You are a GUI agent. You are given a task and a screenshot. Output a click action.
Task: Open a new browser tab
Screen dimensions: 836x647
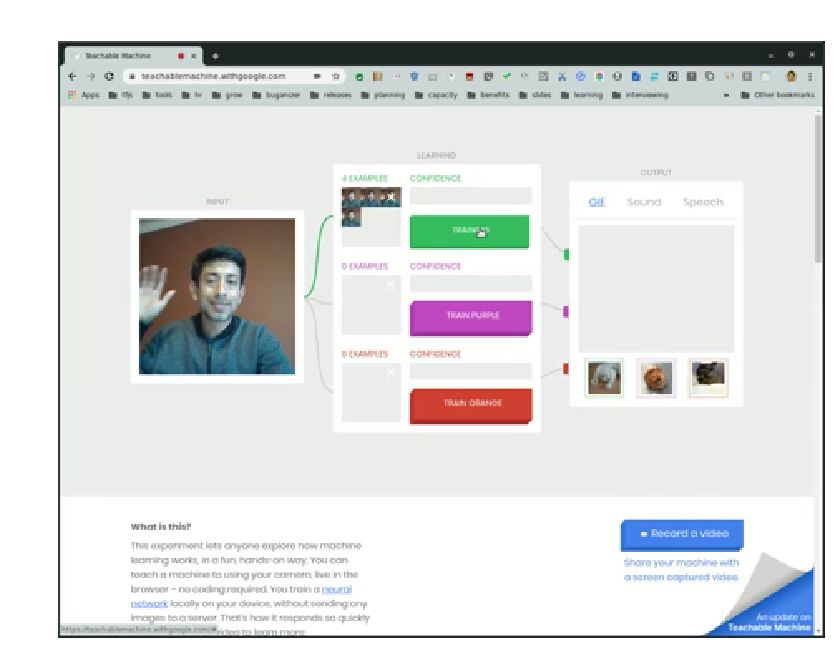coord(215,55)
